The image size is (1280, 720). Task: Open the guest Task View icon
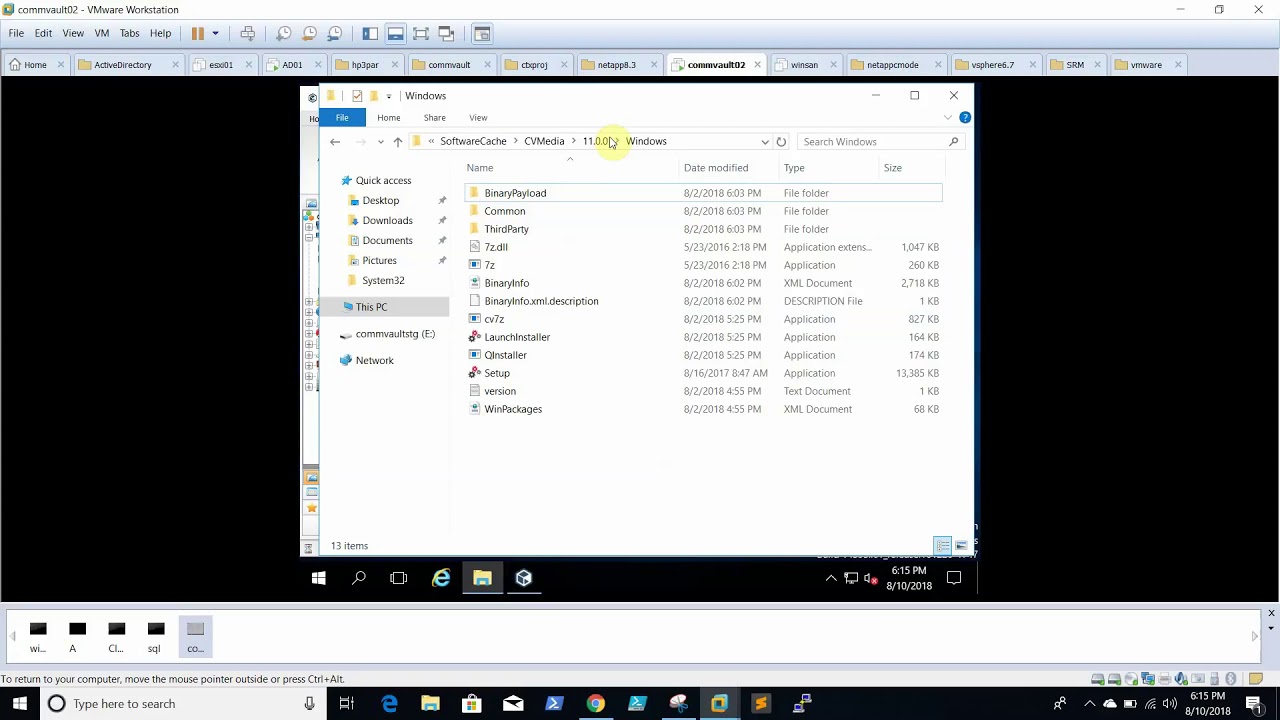coord(398,578)
